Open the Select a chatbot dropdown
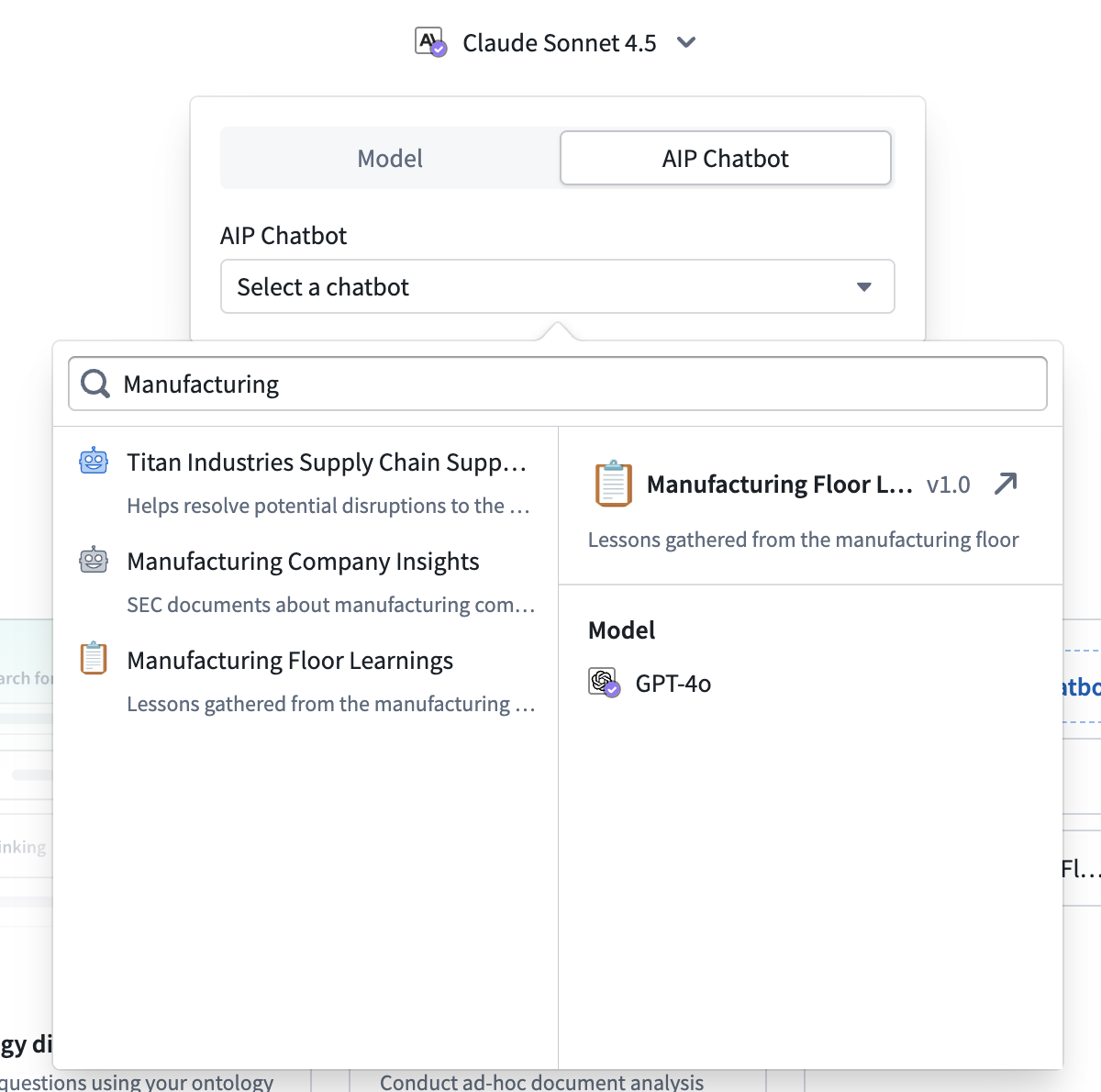 (557, 286)
